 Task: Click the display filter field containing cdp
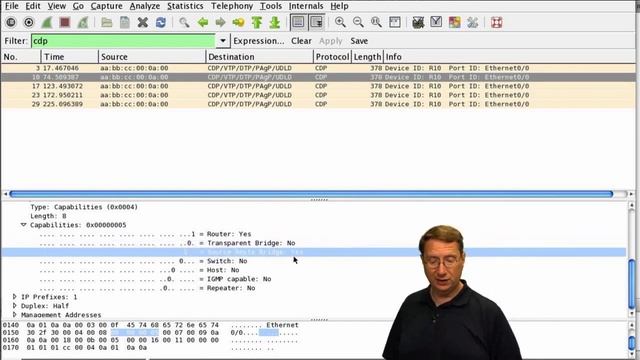click(x=123, y=41)
